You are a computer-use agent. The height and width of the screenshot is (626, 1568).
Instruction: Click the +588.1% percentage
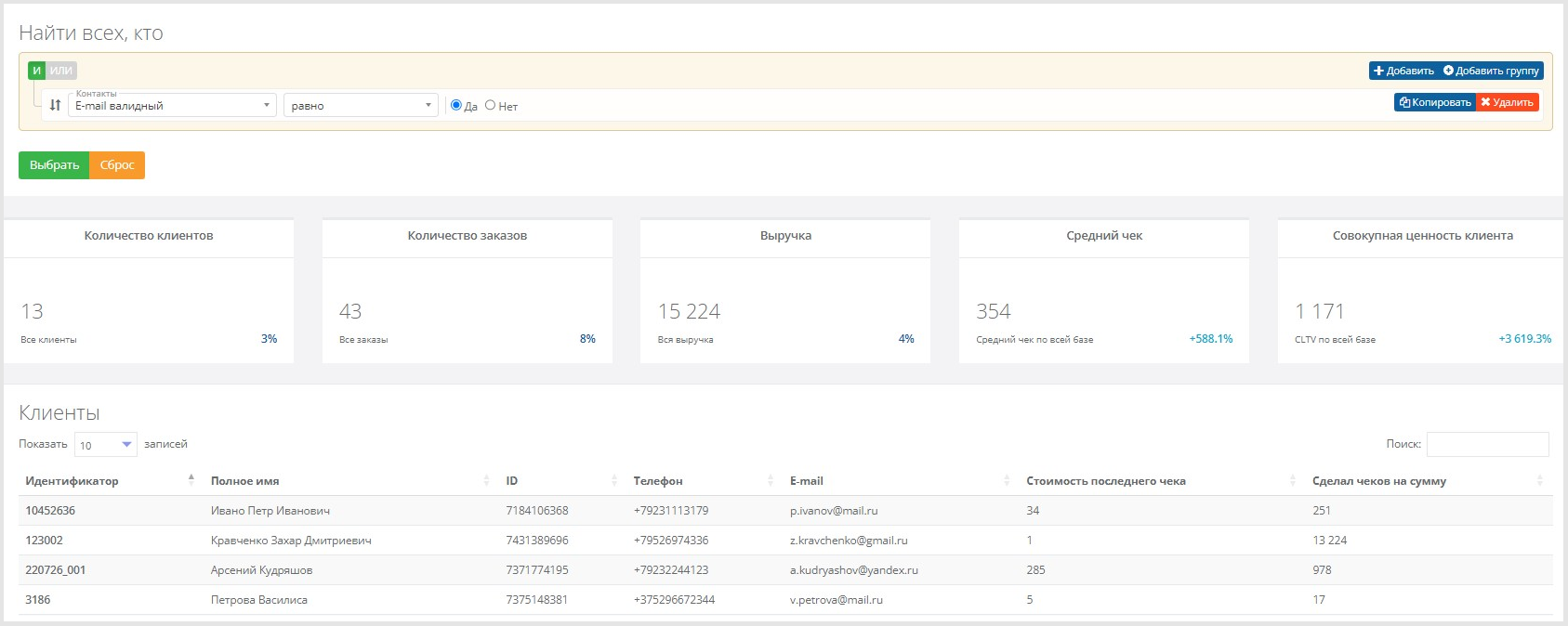(x=1211, y=339)
